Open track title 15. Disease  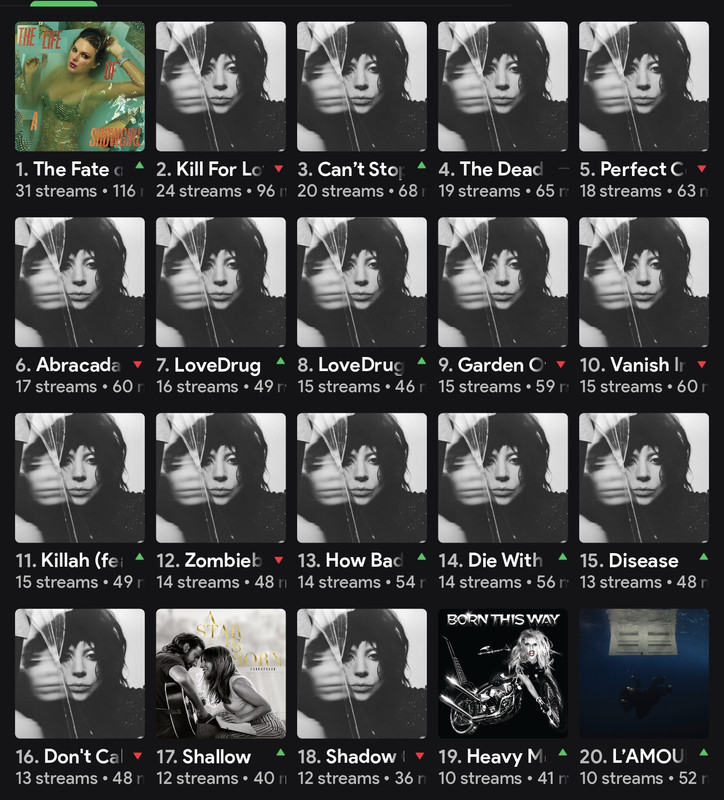(x=629, y=561)
